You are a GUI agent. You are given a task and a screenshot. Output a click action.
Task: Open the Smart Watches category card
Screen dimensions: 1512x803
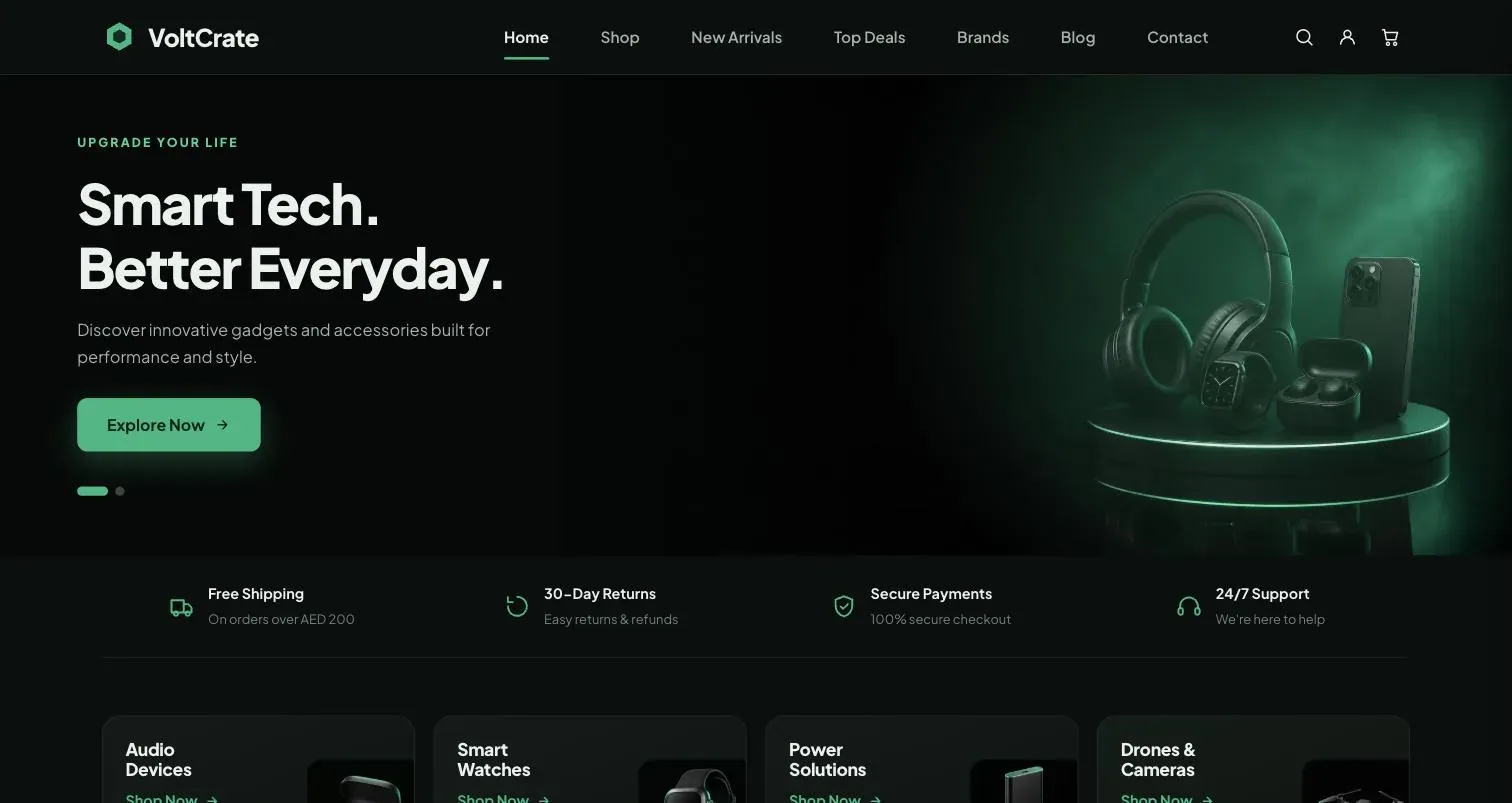(x=590, y=759)
